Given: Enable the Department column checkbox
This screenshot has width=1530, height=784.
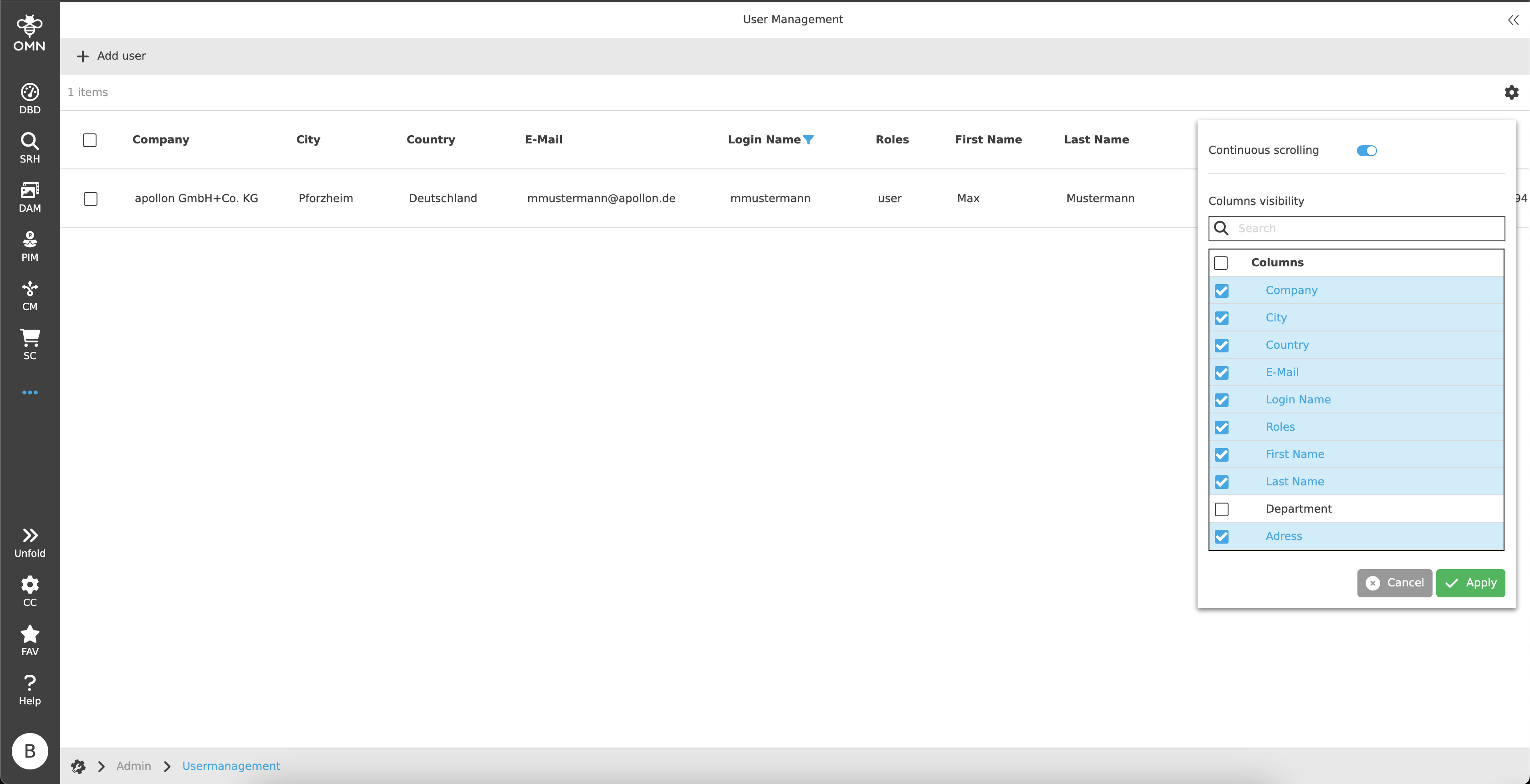Looking at the screenshot, I should point(1222,509).
